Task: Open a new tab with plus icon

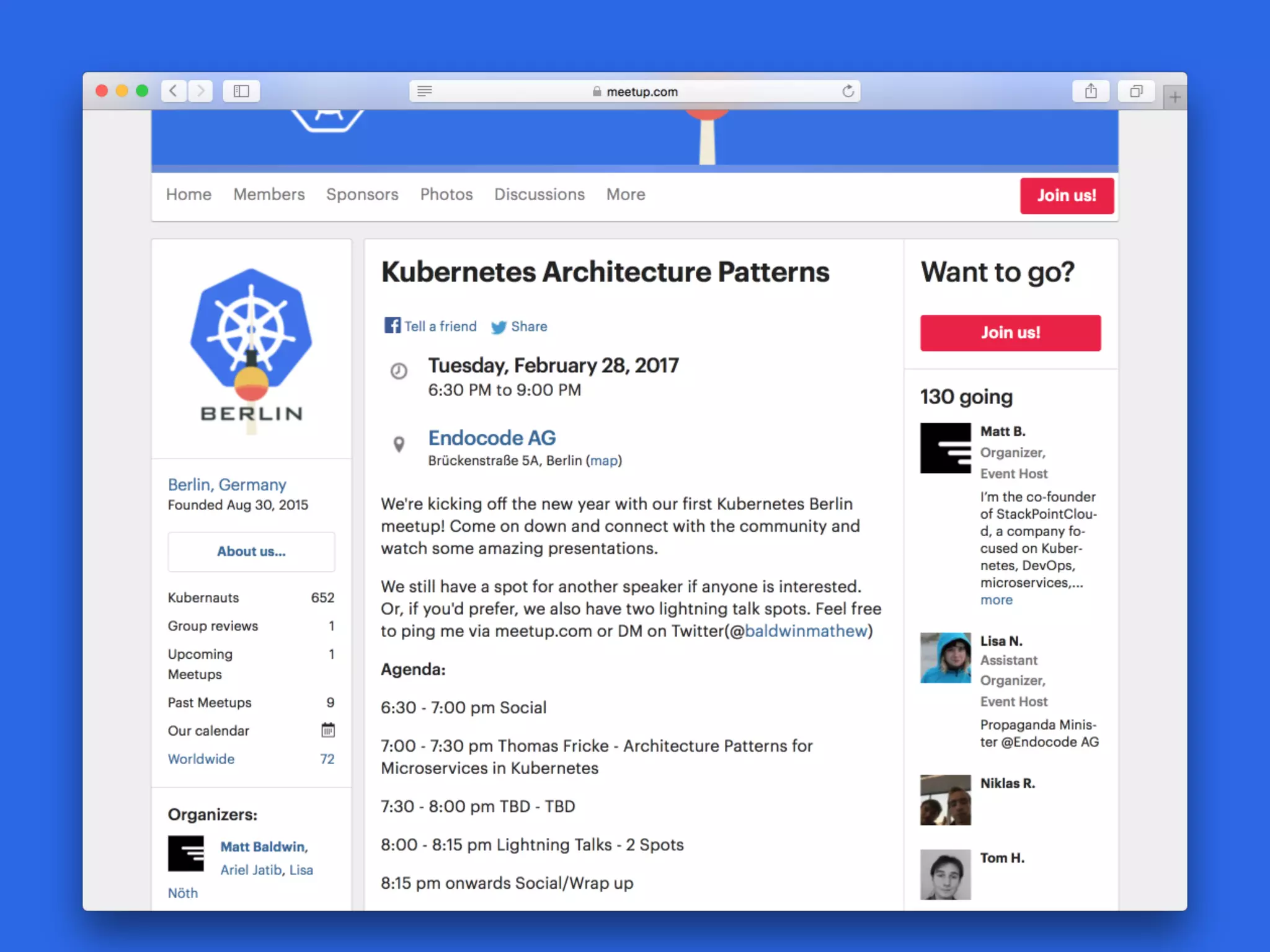Action: coord(1175,97)
